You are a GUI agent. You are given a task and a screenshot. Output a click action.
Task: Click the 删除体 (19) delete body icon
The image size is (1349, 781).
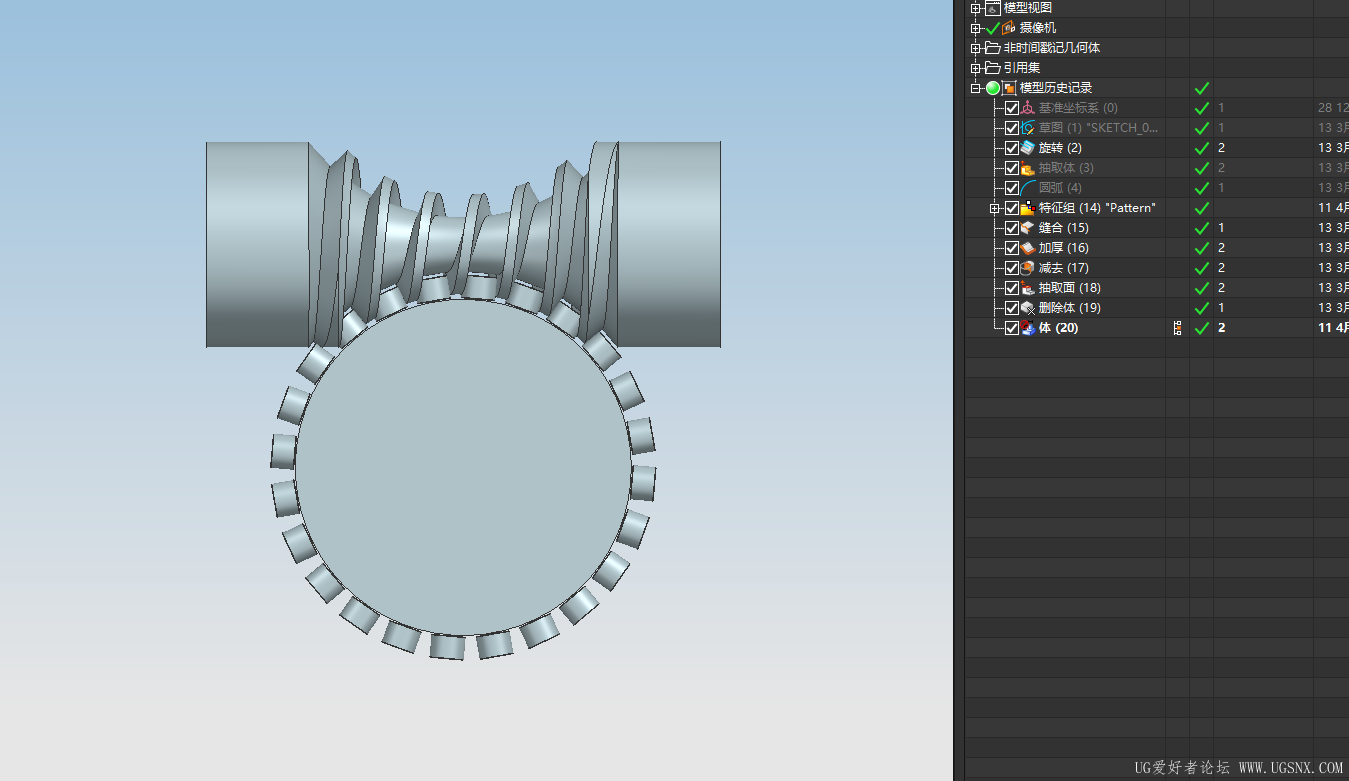(1028, 308)
